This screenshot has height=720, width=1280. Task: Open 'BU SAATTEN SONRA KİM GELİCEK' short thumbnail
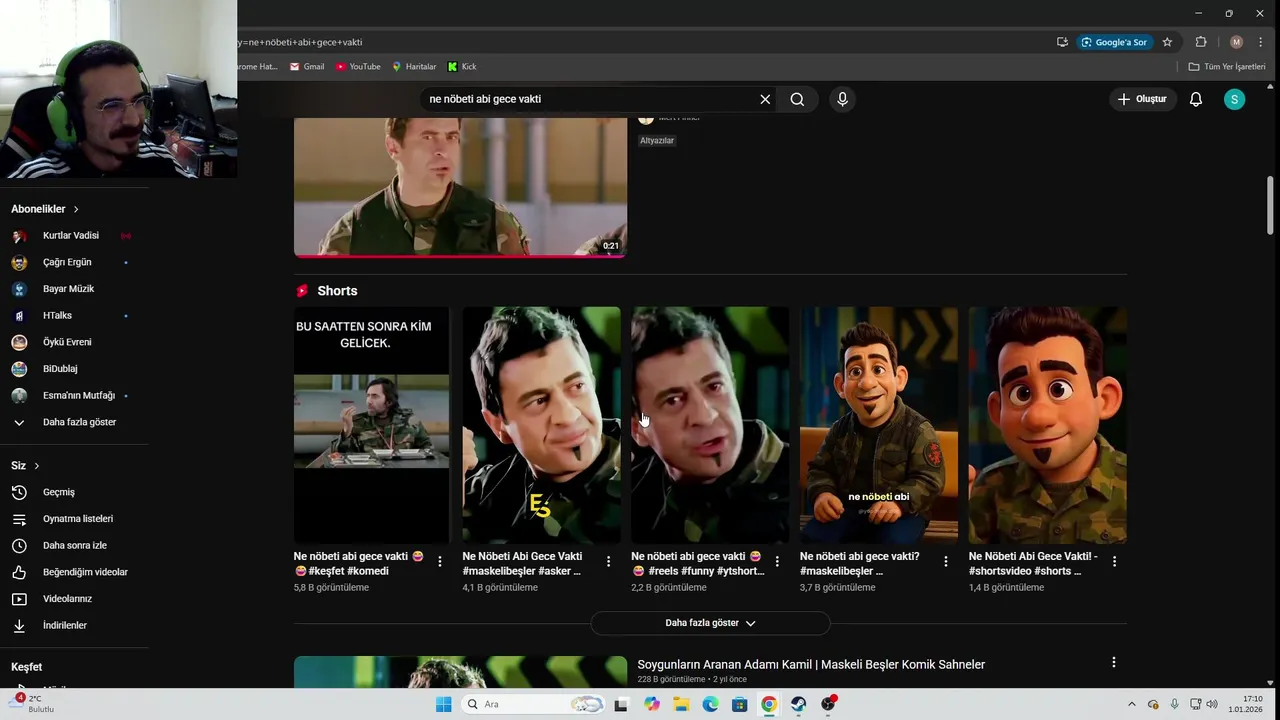tap(371, 425)
